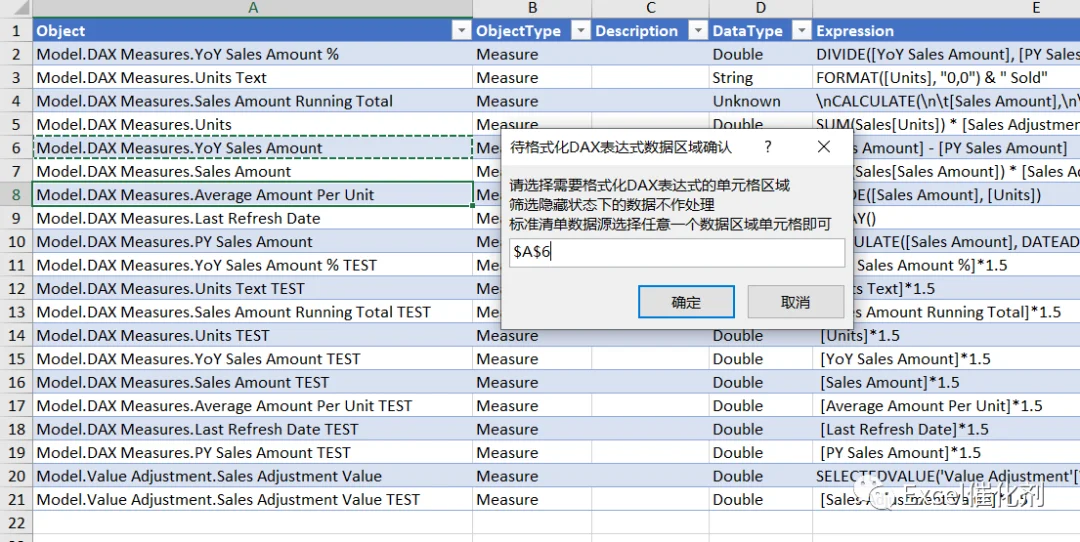
Task: Click the Expression header cell
Action: 946,31
